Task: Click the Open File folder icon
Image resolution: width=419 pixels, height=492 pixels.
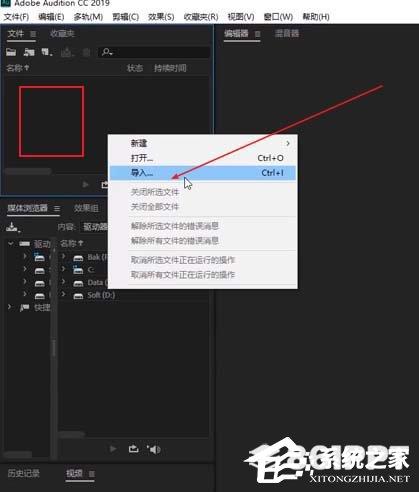Action: point(11,52)
